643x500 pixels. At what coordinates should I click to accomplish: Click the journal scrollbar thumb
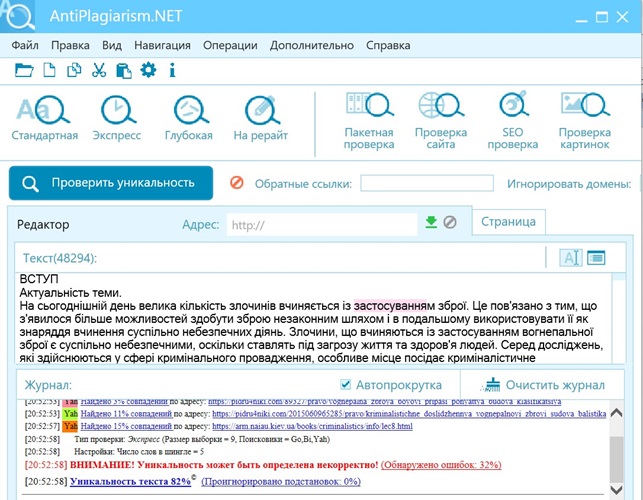(616, 459)
